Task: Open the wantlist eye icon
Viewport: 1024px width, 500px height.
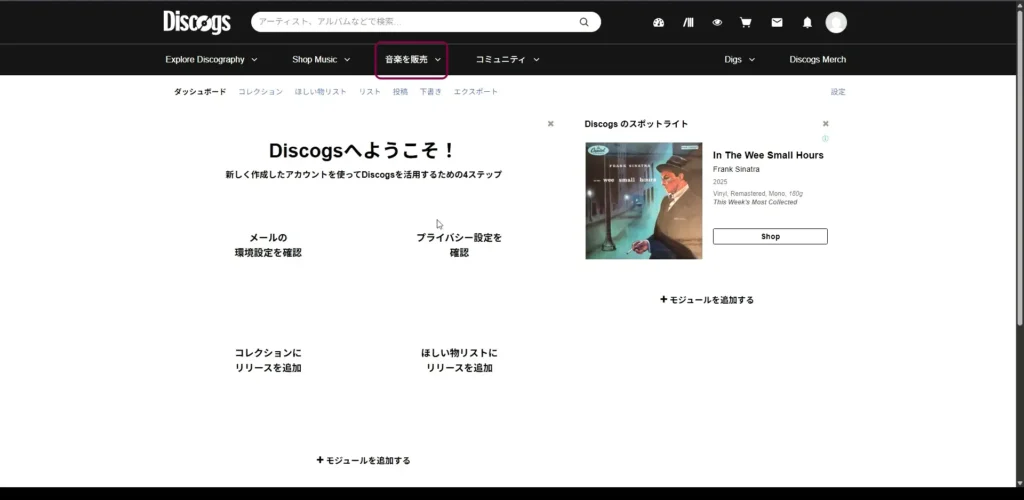Action: pos(717,22)
